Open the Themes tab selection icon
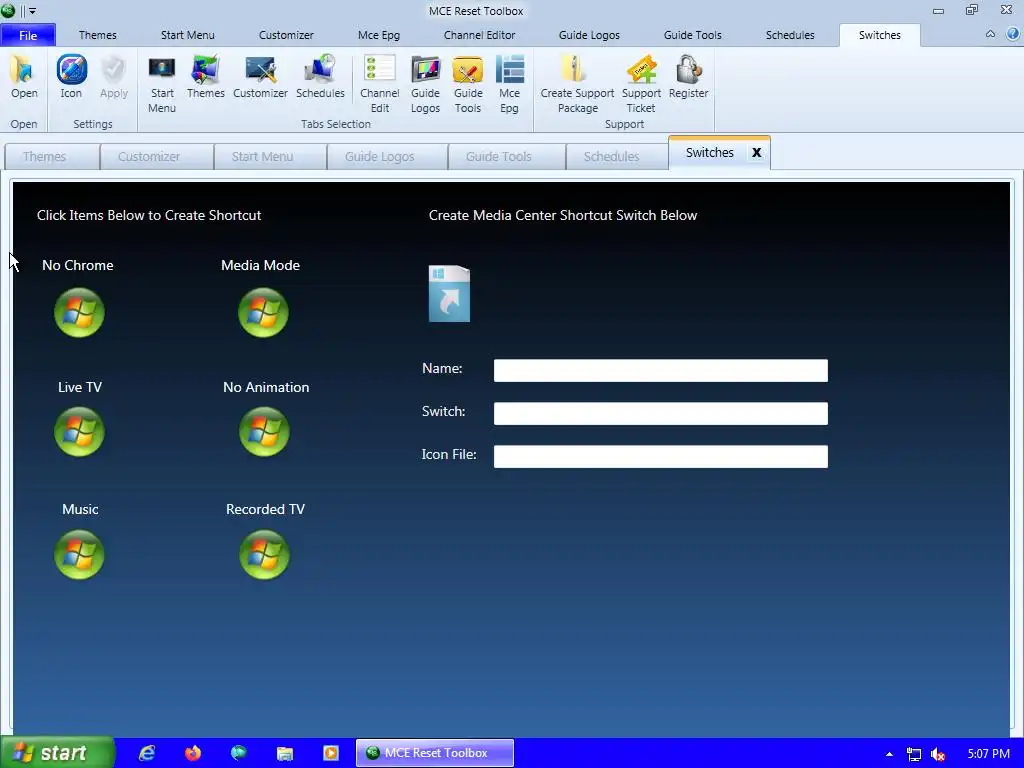Screen dimensions: 1024x768 click(205, 69)
